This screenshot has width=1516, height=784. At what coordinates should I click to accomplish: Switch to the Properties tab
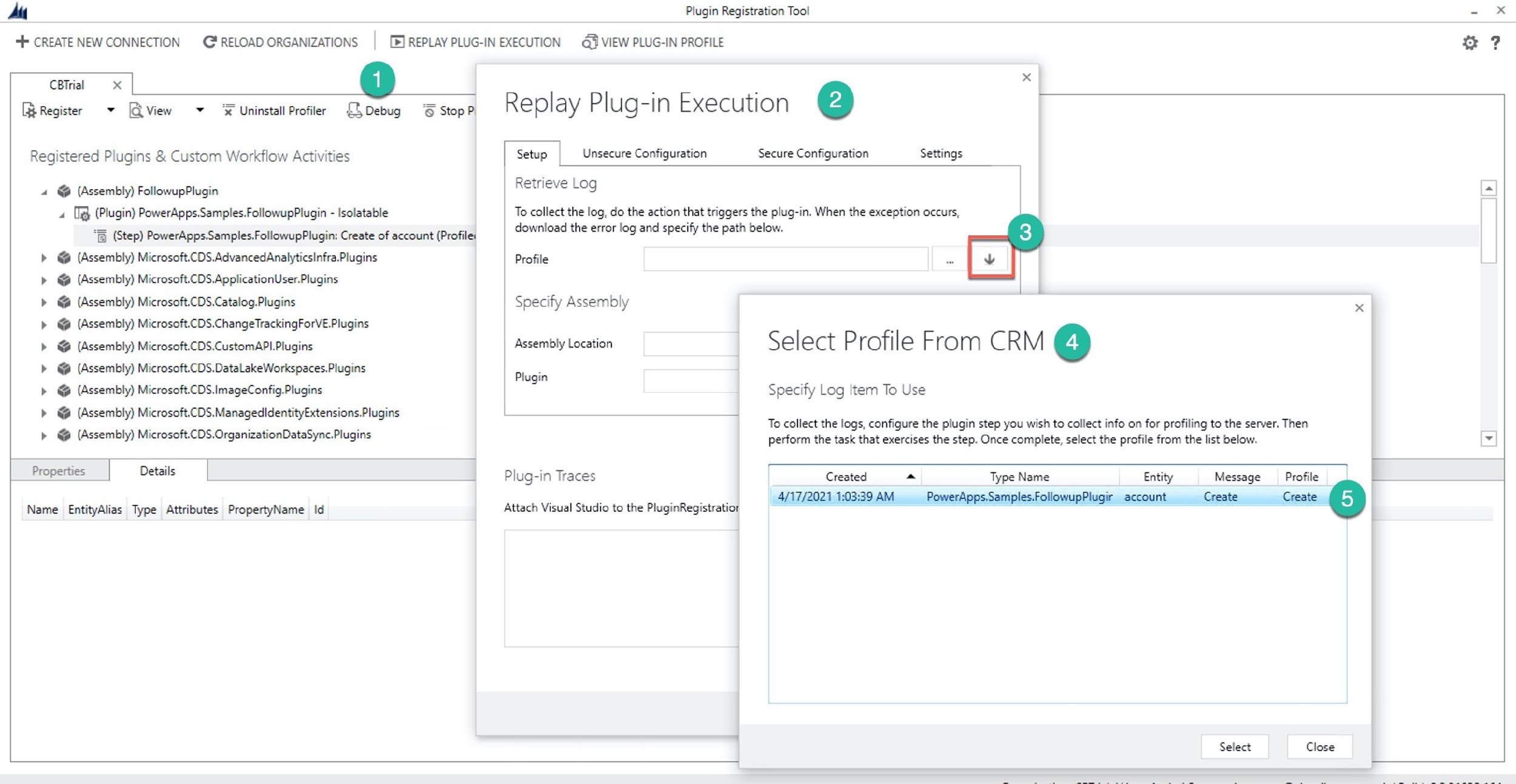point(59,471)
